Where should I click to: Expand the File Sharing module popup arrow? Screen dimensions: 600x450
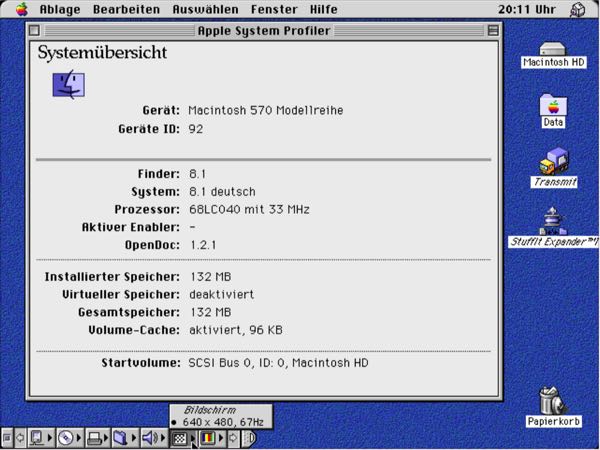click(134, 438)
